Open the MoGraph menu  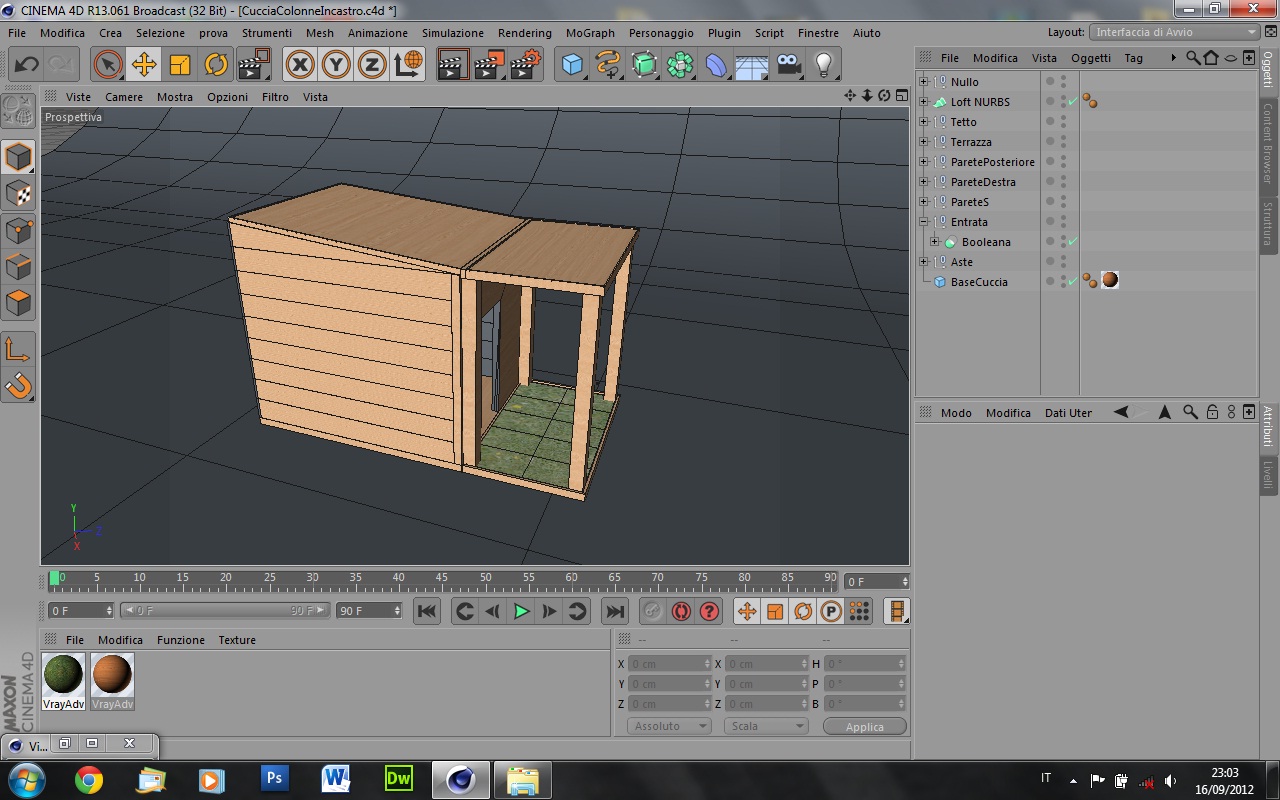point(590,33)
